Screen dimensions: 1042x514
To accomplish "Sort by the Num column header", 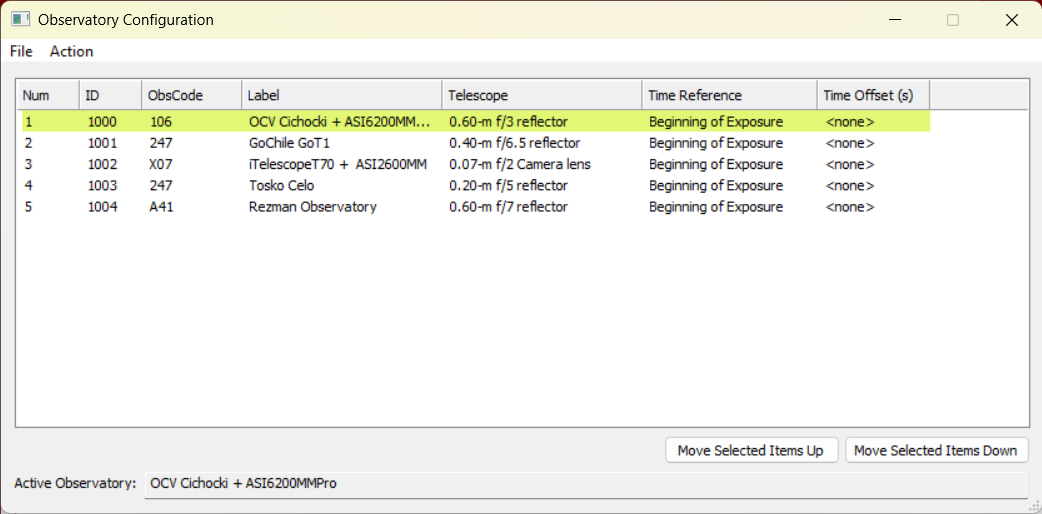I will tap(49, 95).
